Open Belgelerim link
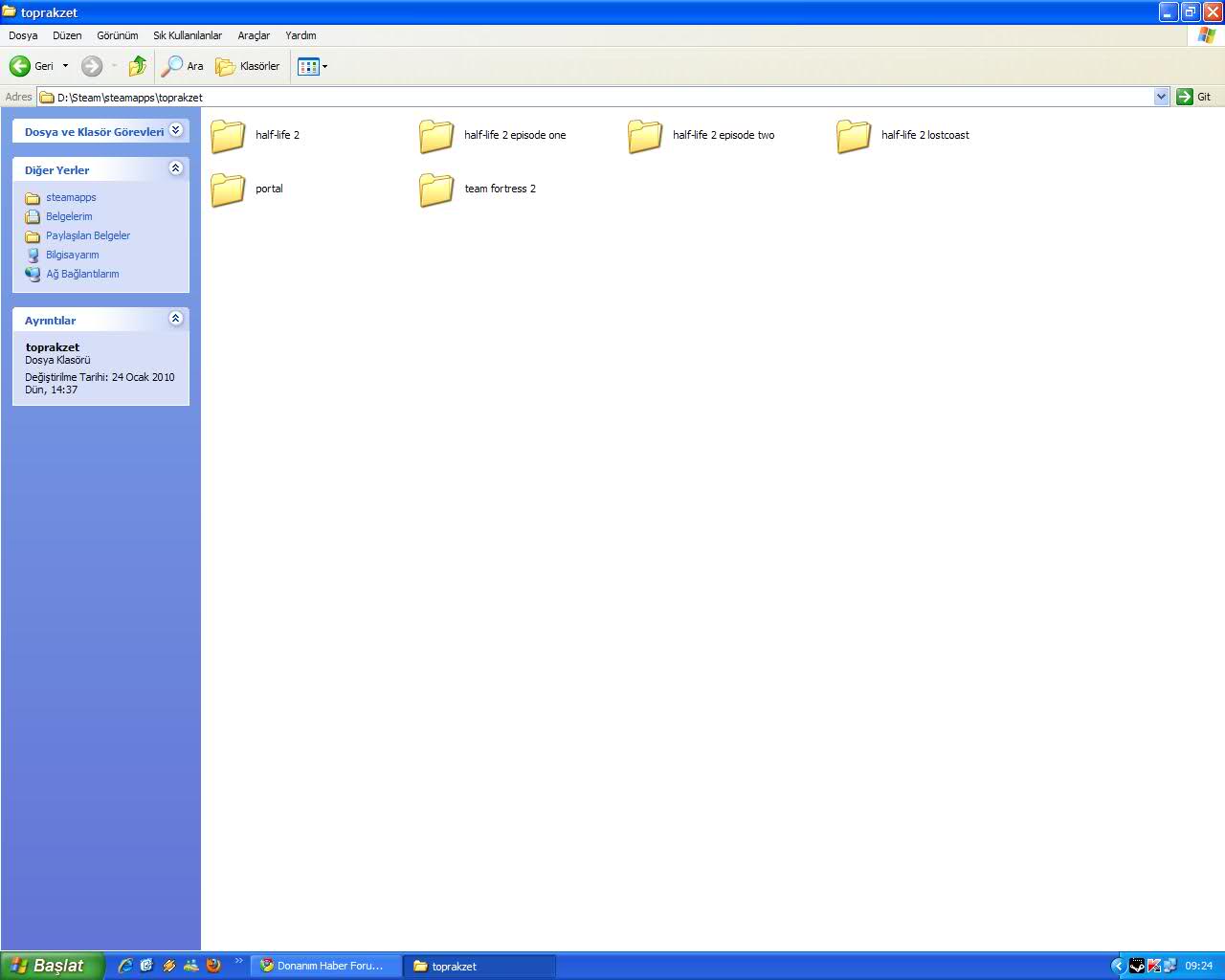 69,216
